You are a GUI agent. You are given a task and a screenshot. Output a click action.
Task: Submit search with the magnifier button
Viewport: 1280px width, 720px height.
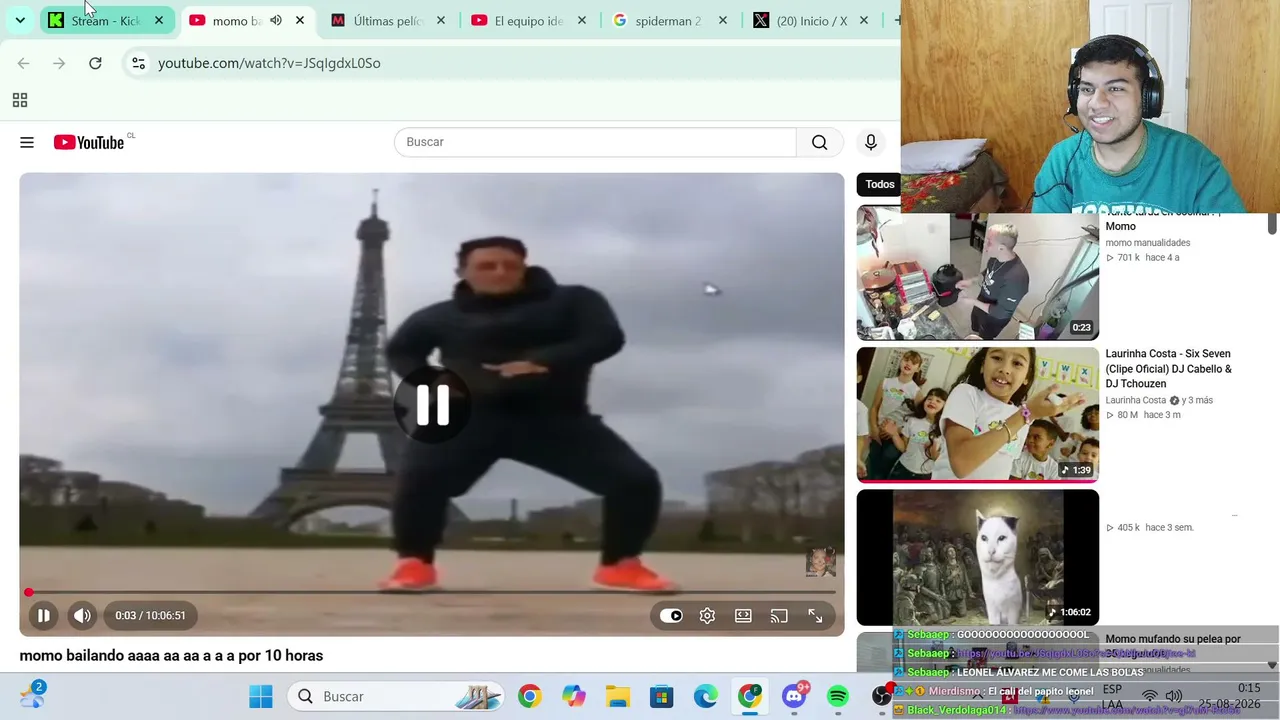(x=819, y=142)
